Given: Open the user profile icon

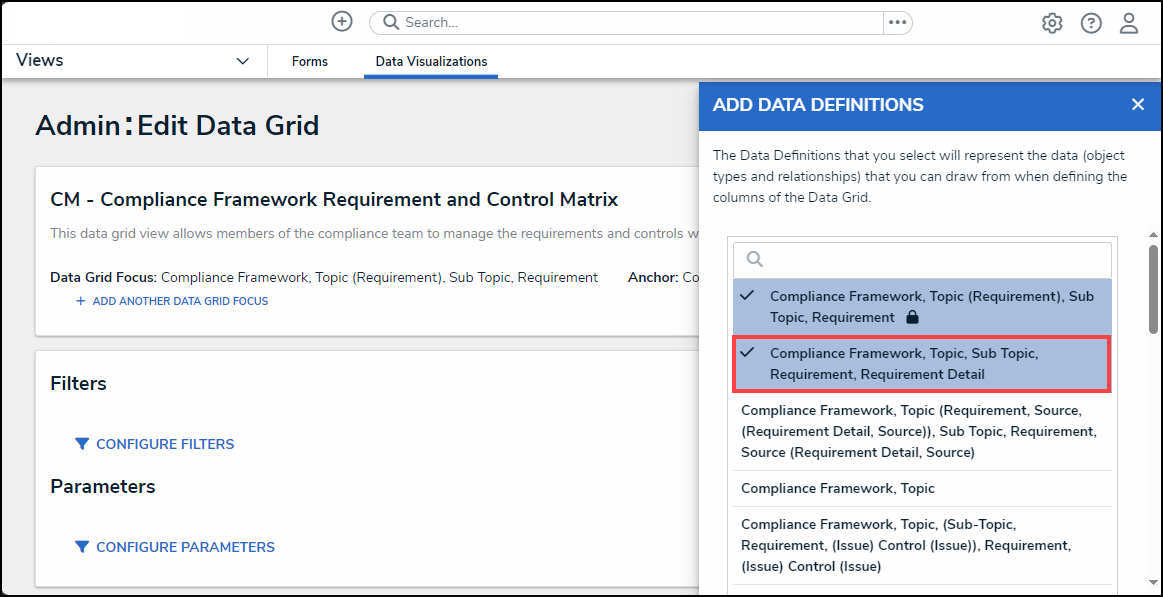Looking at the screenshot, I should click(1129, 23).
